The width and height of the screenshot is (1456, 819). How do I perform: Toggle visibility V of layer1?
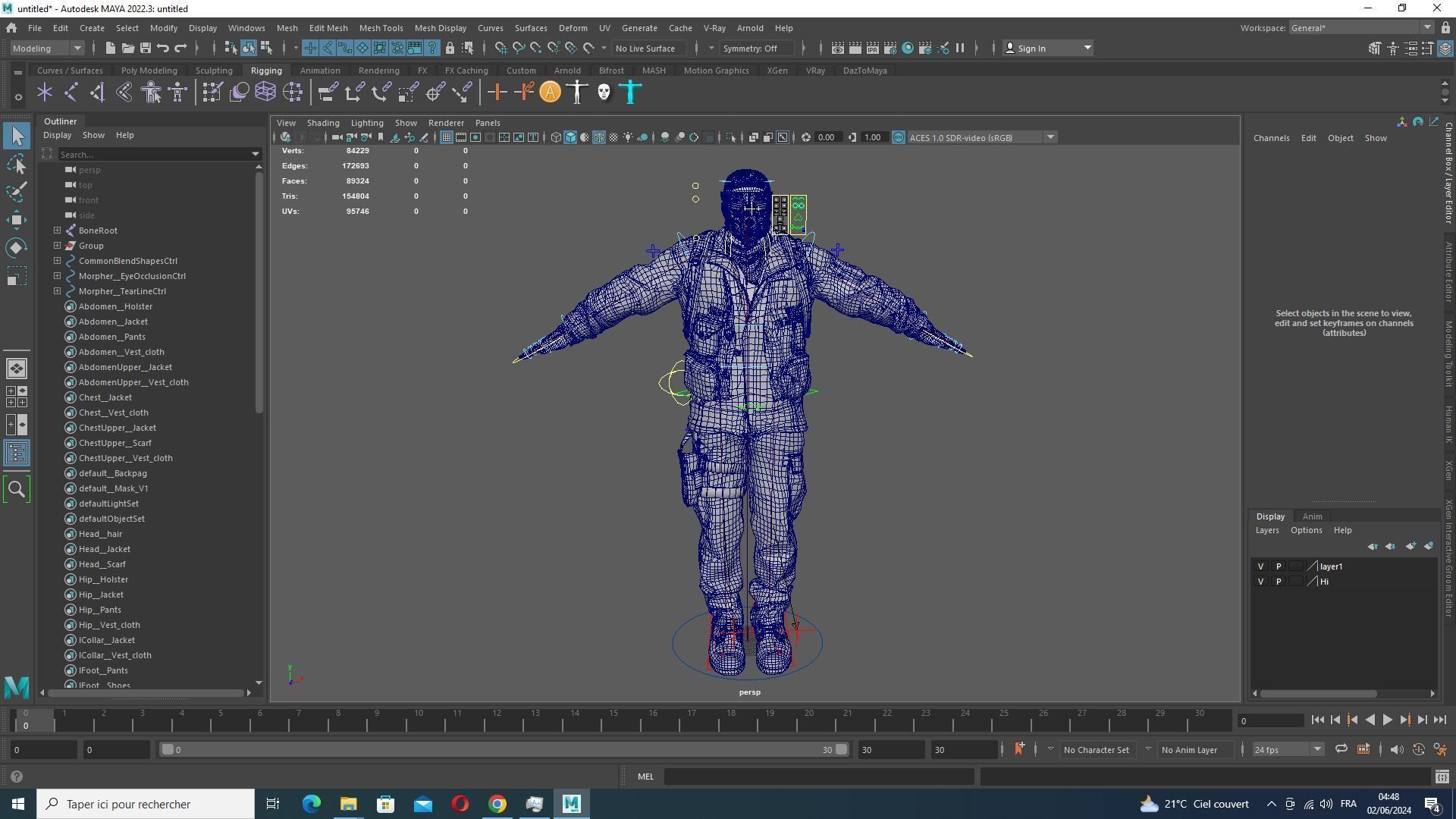click(x=1260, y=566)
